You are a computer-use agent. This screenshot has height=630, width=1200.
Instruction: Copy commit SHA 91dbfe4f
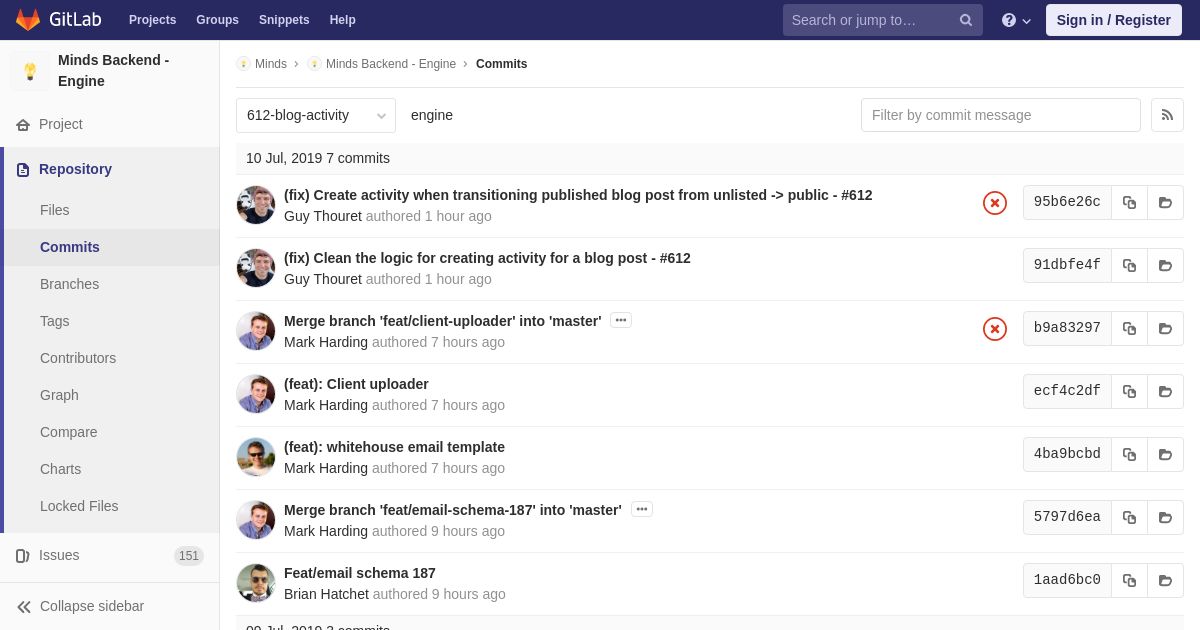(1129, 265)
